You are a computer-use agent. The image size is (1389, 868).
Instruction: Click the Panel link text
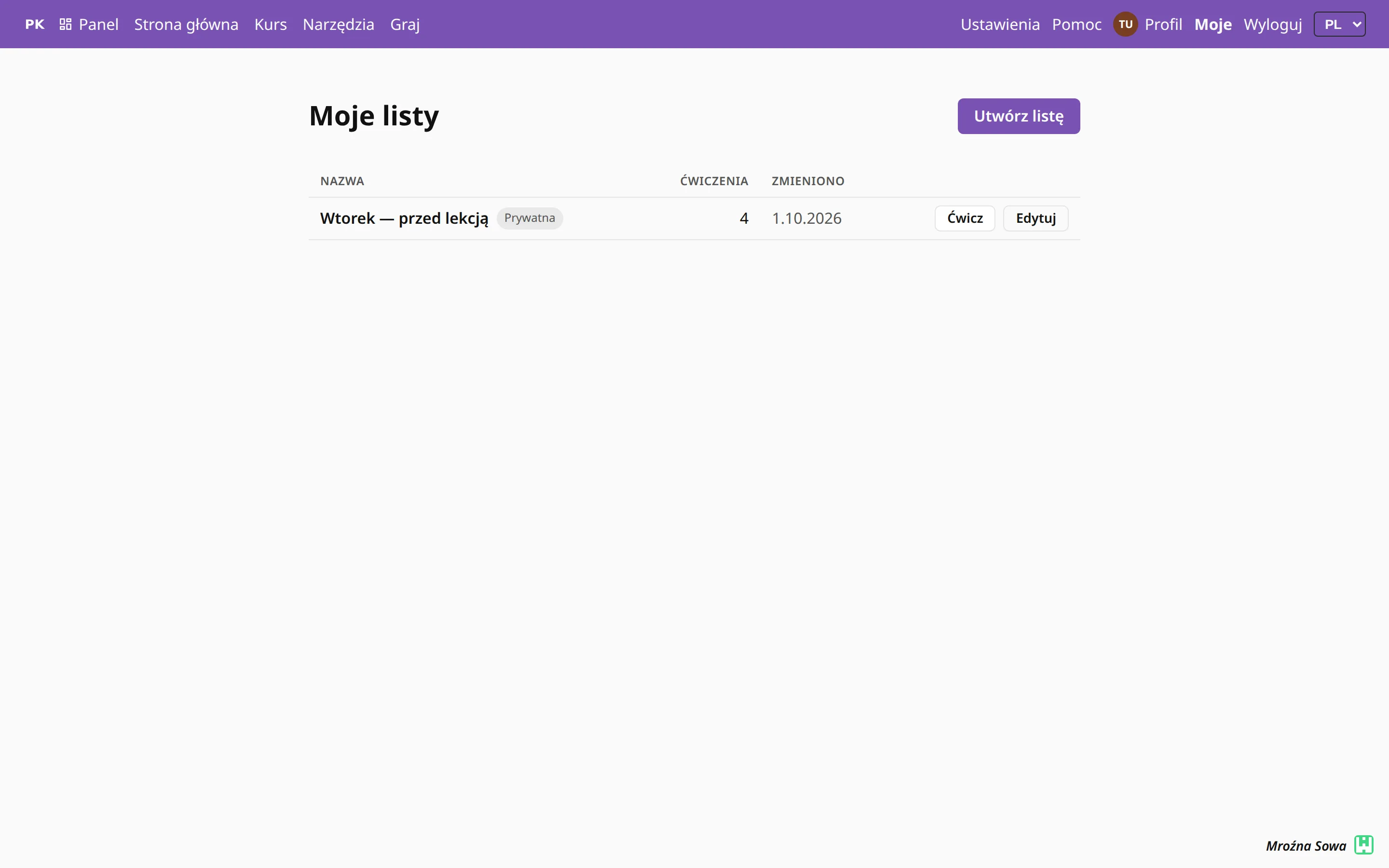tap(99, 24)
